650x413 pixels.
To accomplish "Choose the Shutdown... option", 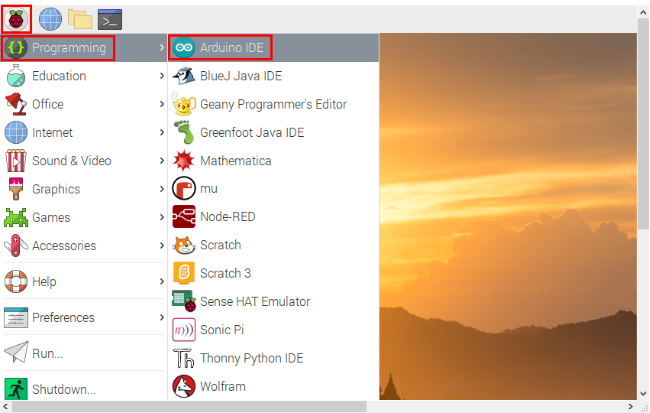I will [x=63, y=389].
